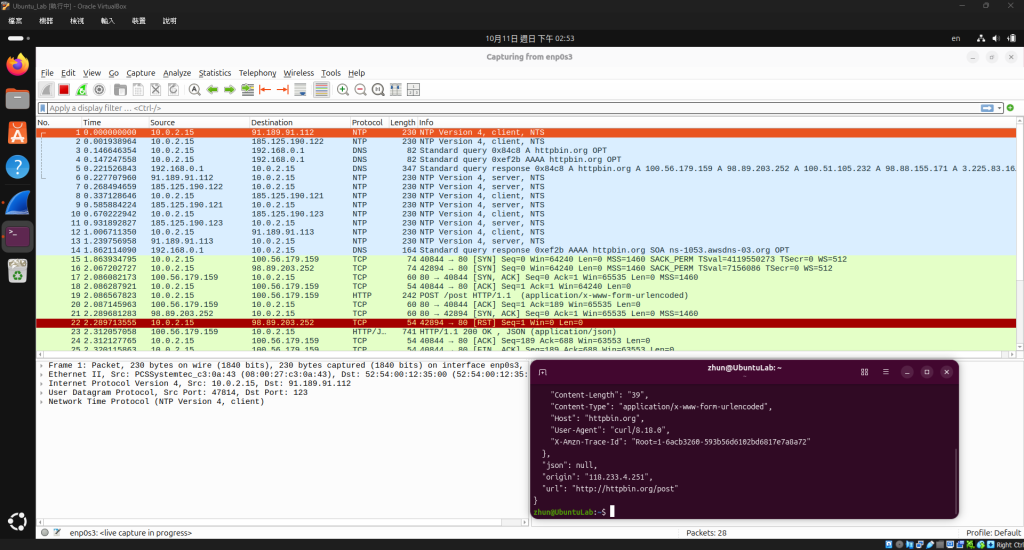Launch Firefox from the dock

(18, 64)
